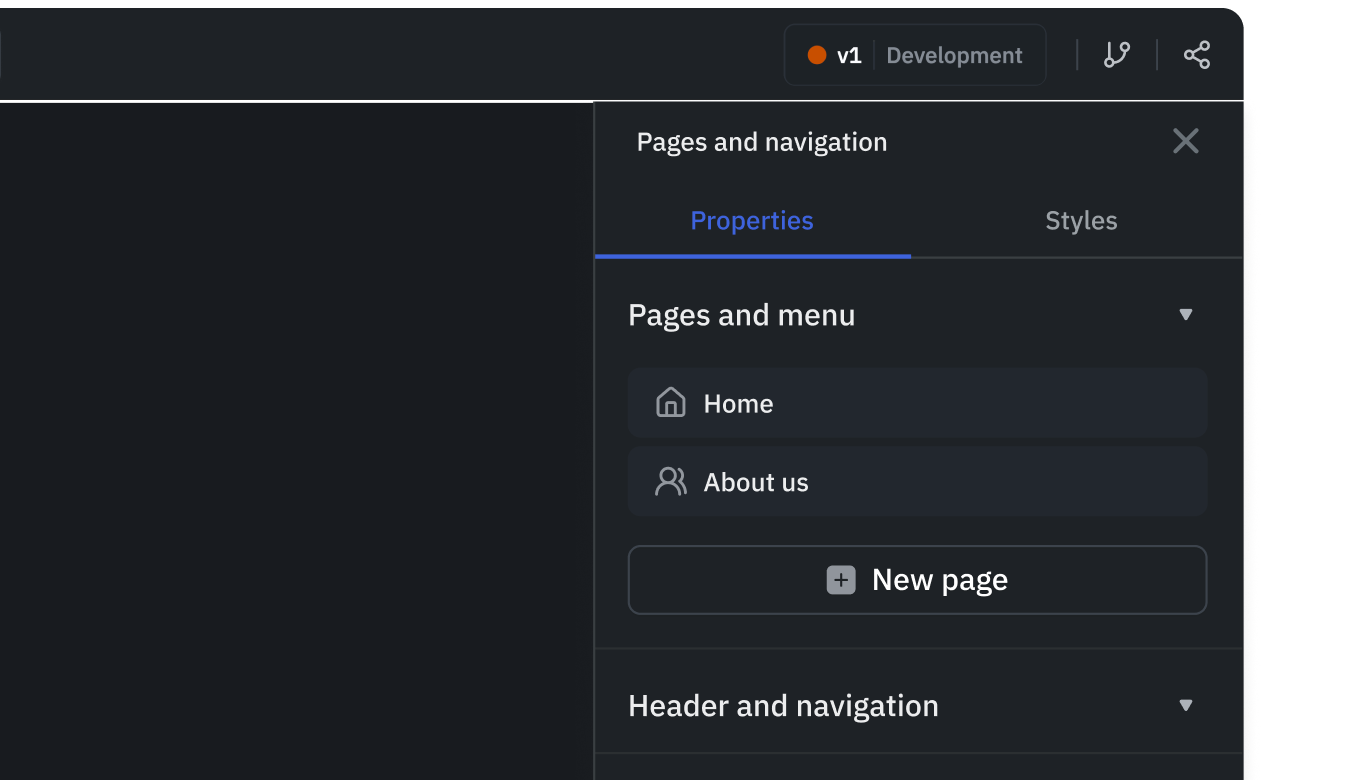Click the Header and navigation section title
1372x780 pixels.
783,706
